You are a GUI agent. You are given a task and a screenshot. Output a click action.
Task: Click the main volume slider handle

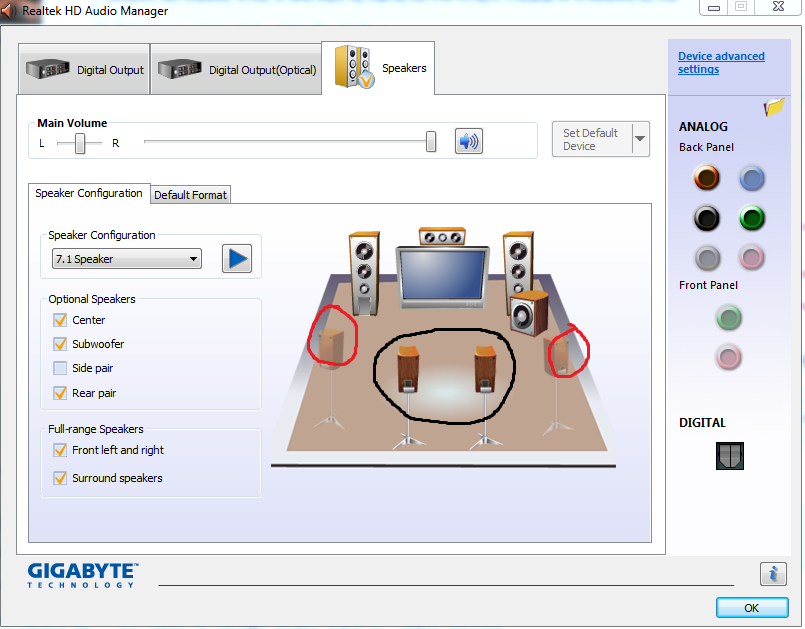coord(431,142)
